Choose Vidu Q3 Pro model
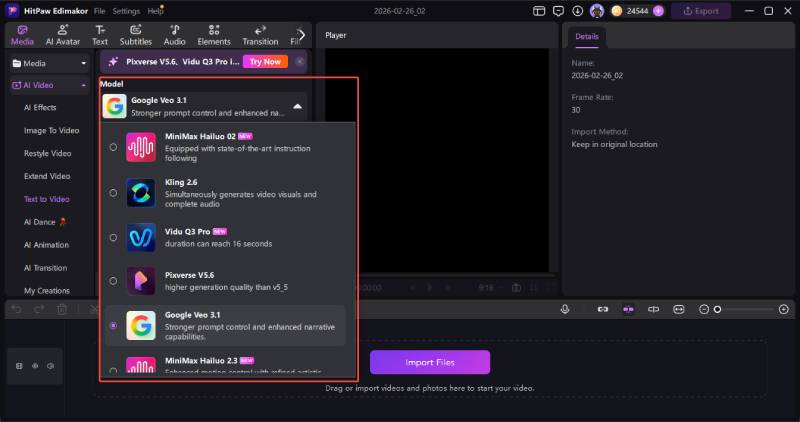Image resolution: width=800 pixels, height=422 pixels. [225, 238]
